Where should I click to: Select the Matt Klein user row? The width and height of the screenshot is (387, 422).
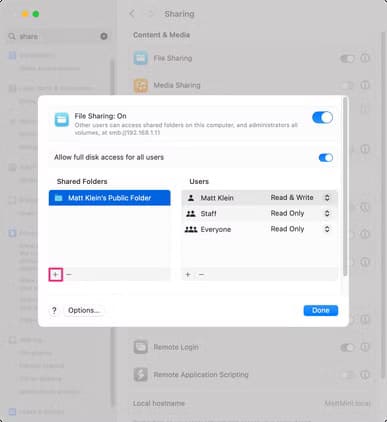(x=259, y=198)
